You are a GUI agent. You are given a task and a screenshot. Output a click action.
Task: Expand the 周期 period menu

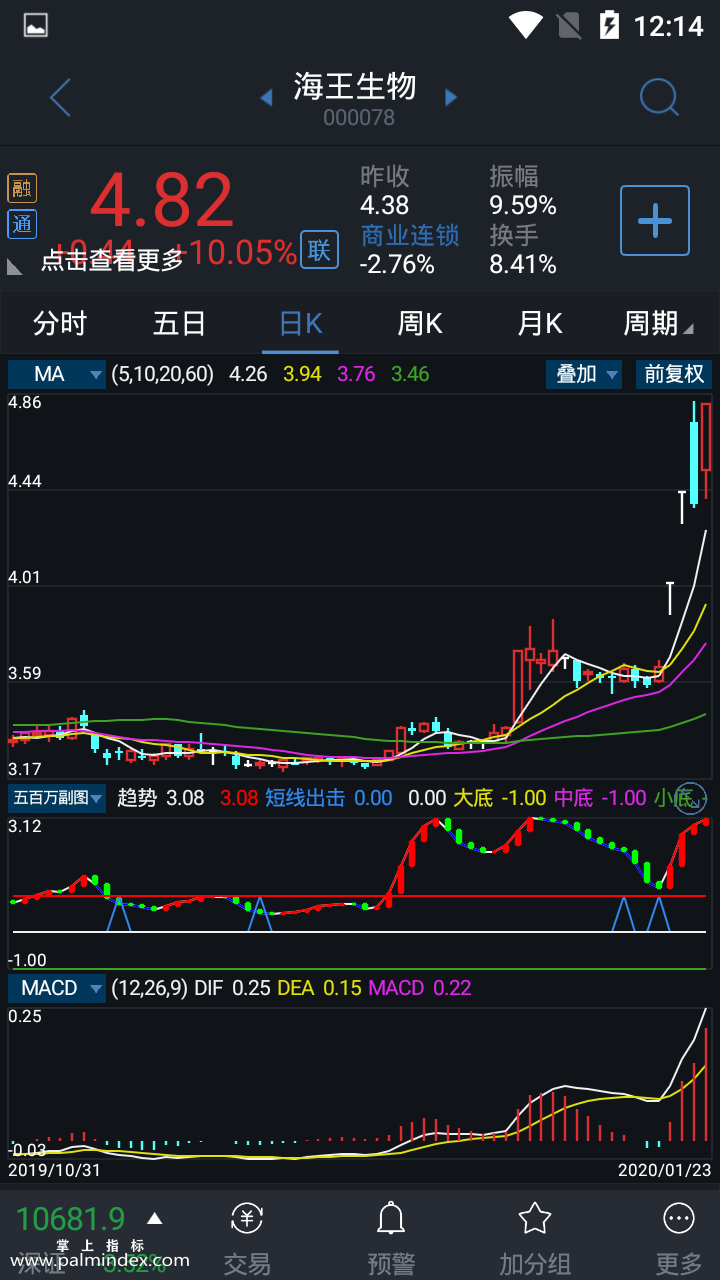657,323
